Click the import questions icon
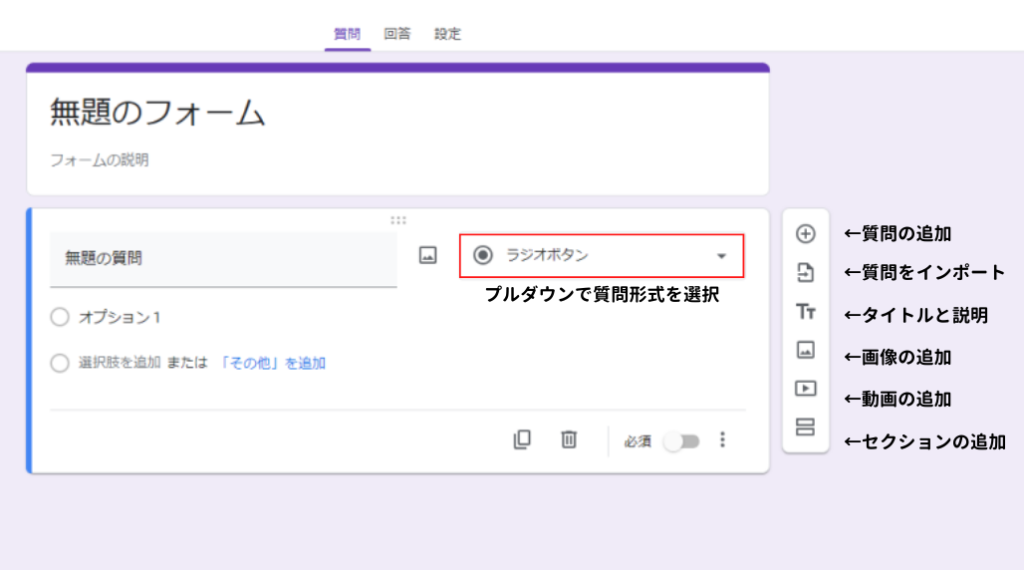The width and height of the screenshot is (1024, 570). [x=805, y=273]
